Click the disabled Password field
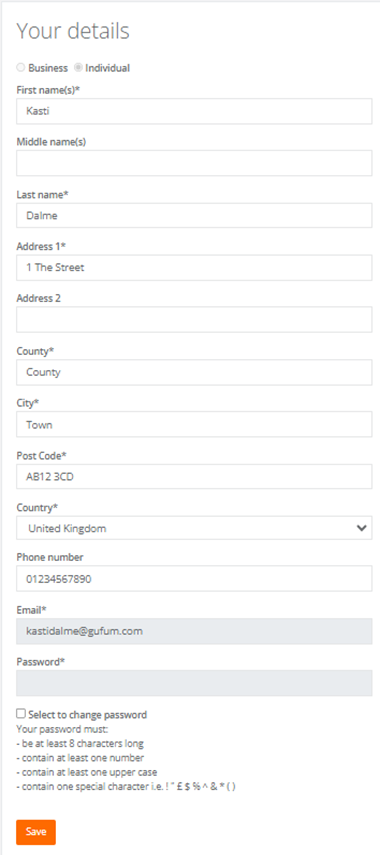The width and height of the screenshot is (380, 855). pos(194,683)
